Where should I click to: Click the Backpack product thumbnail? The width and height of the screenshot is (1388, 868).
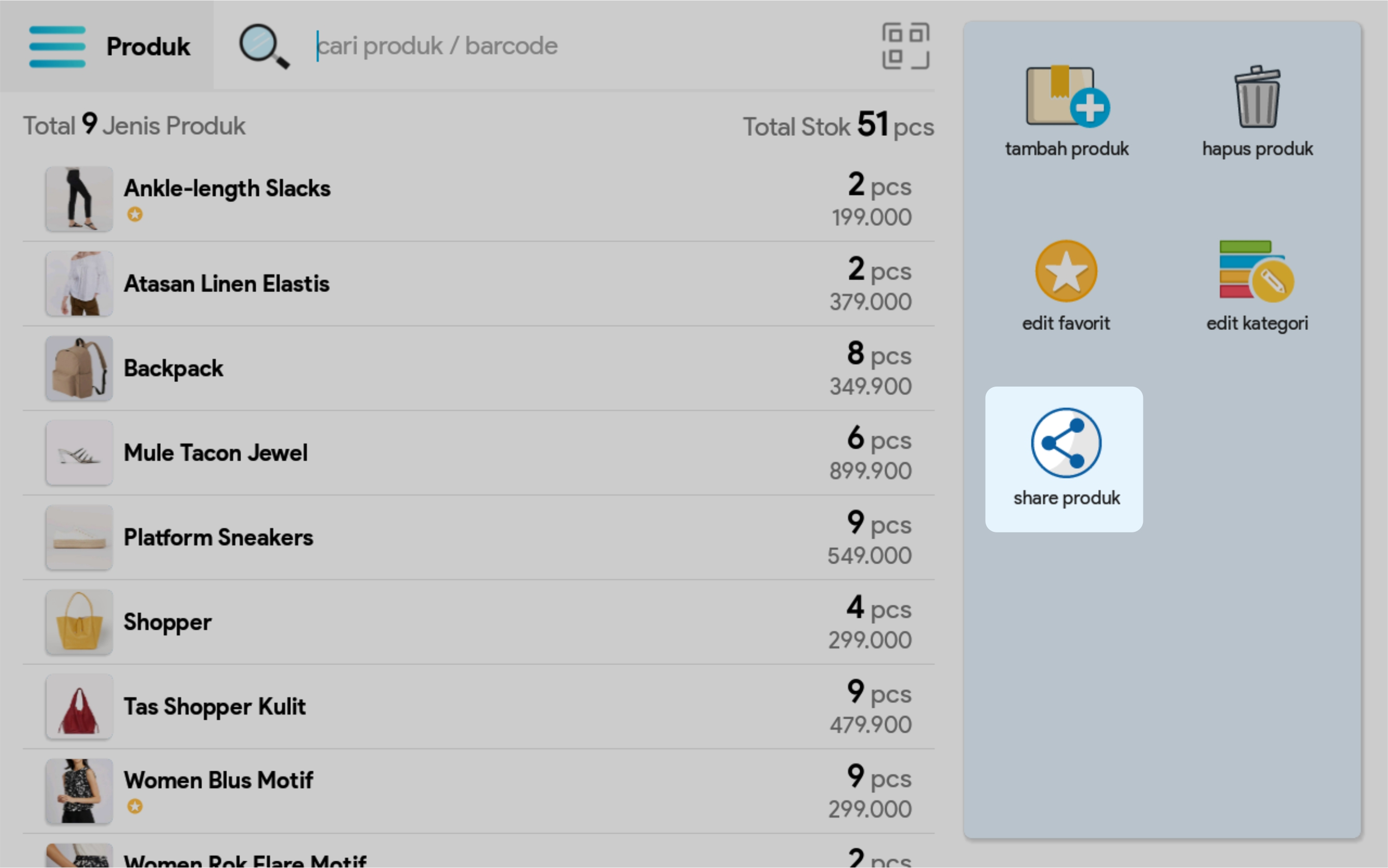[79, 368]
